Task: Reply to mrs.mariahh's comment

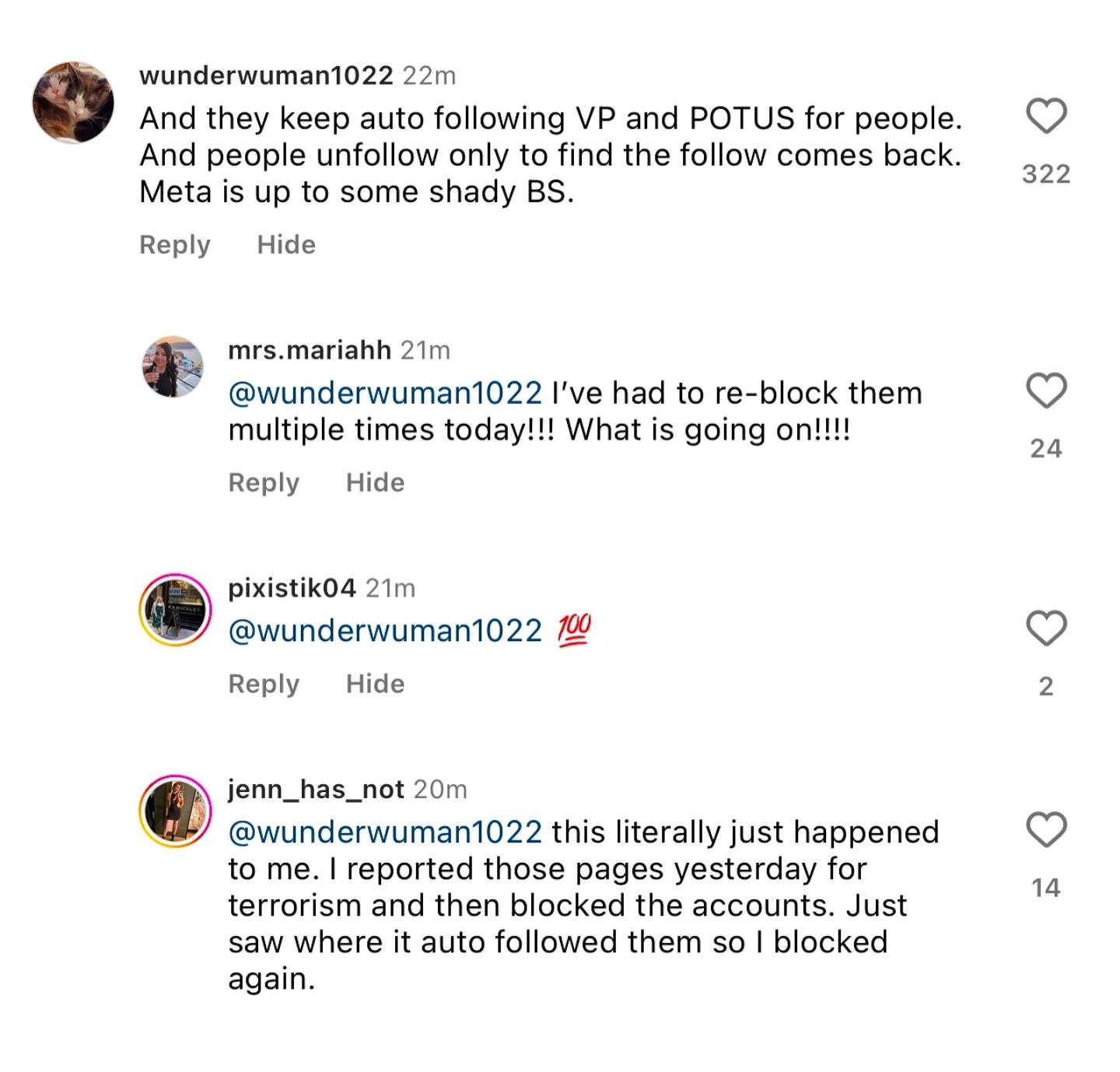Action: tap(264, 483)
